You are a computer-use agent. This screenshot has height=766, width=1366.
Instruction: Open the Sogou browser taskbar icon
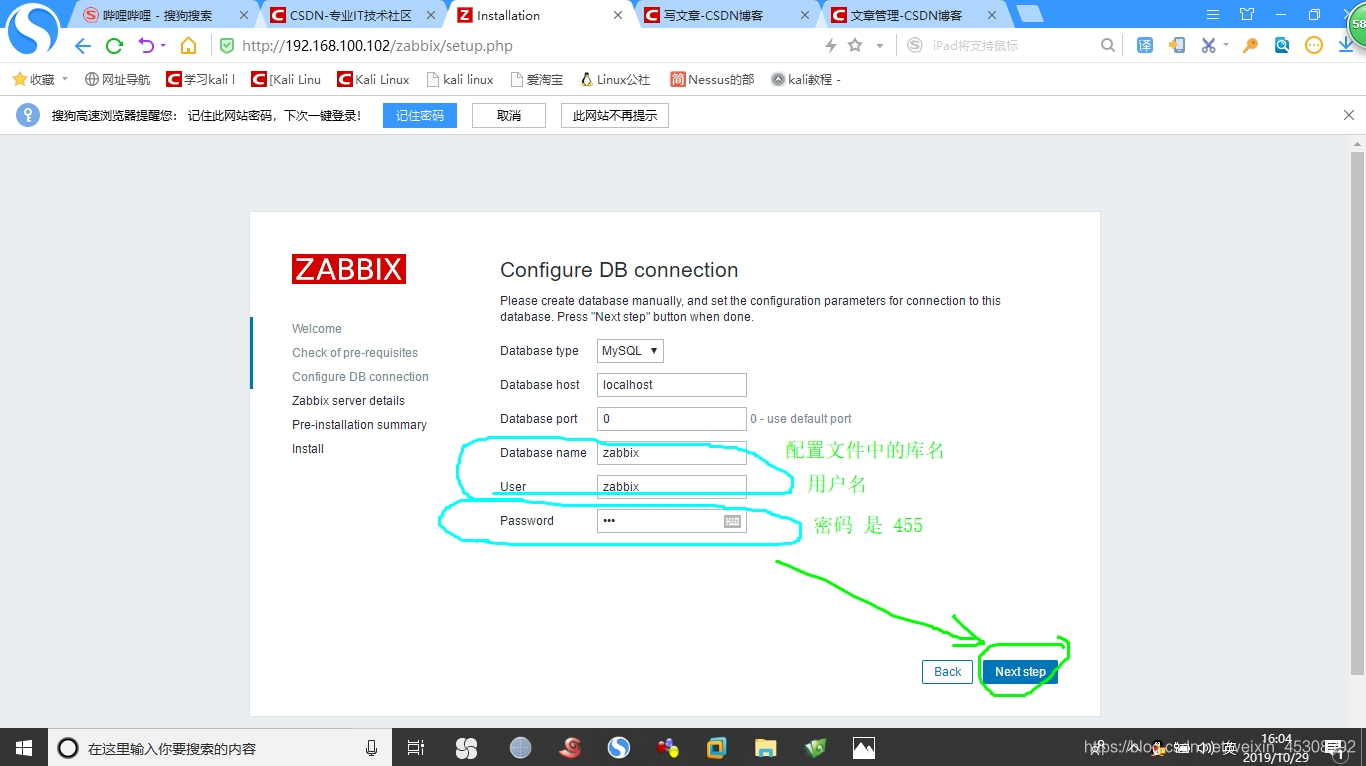(x=619, y=748)
